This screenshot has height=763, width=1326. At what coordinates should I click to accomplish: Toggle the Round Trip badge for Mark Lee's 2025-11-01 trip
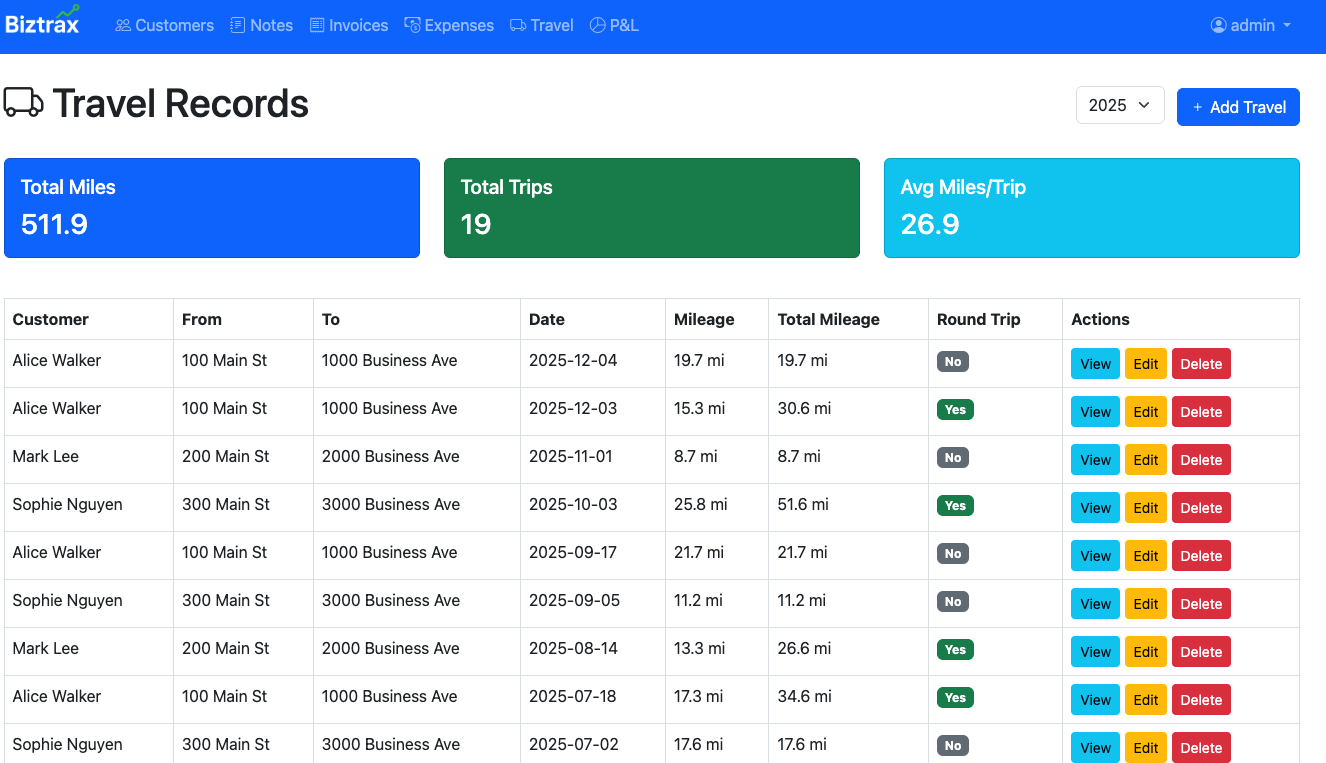pos(952,457)
